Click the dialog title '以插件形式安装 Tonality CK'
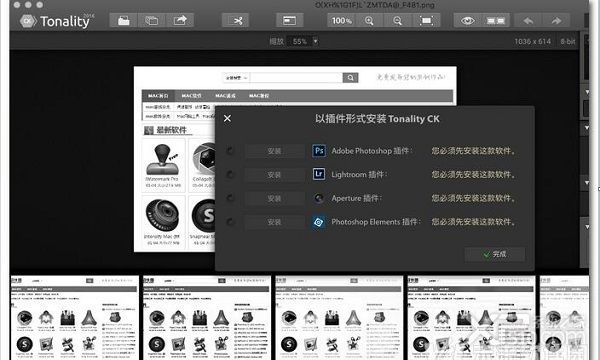 377,119
